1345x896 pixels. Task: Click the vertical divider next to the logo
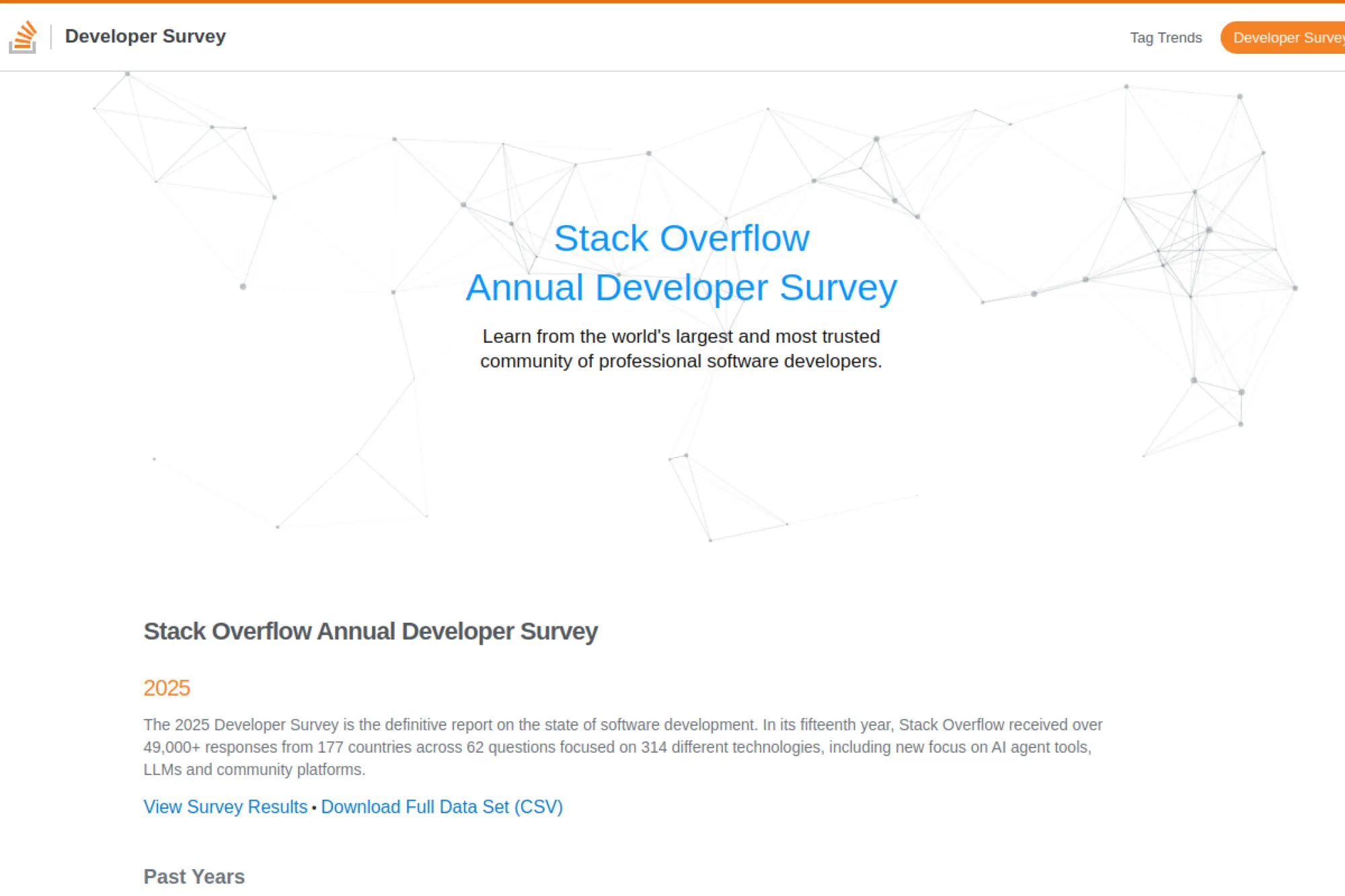point(51,36)
